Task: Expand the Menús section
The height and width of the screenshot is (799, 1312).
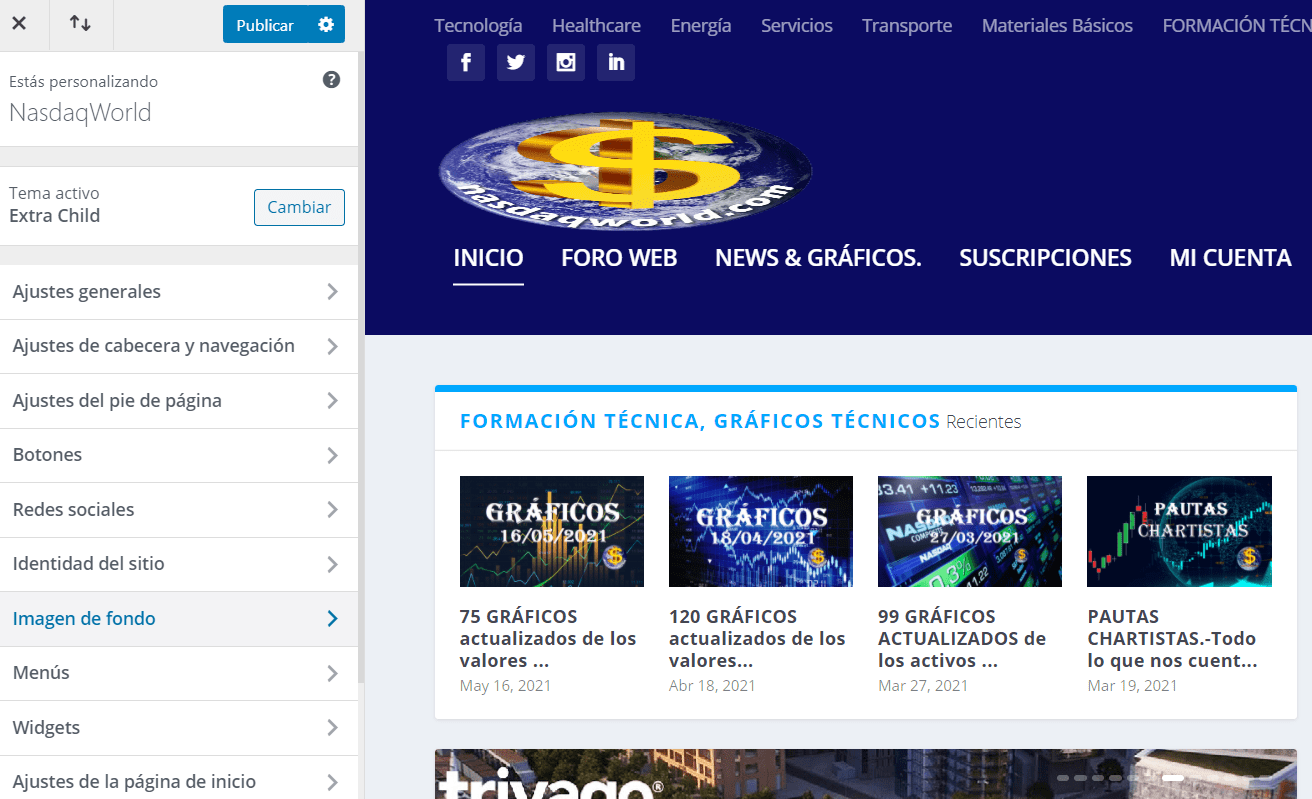Action: tap(179, 673)
